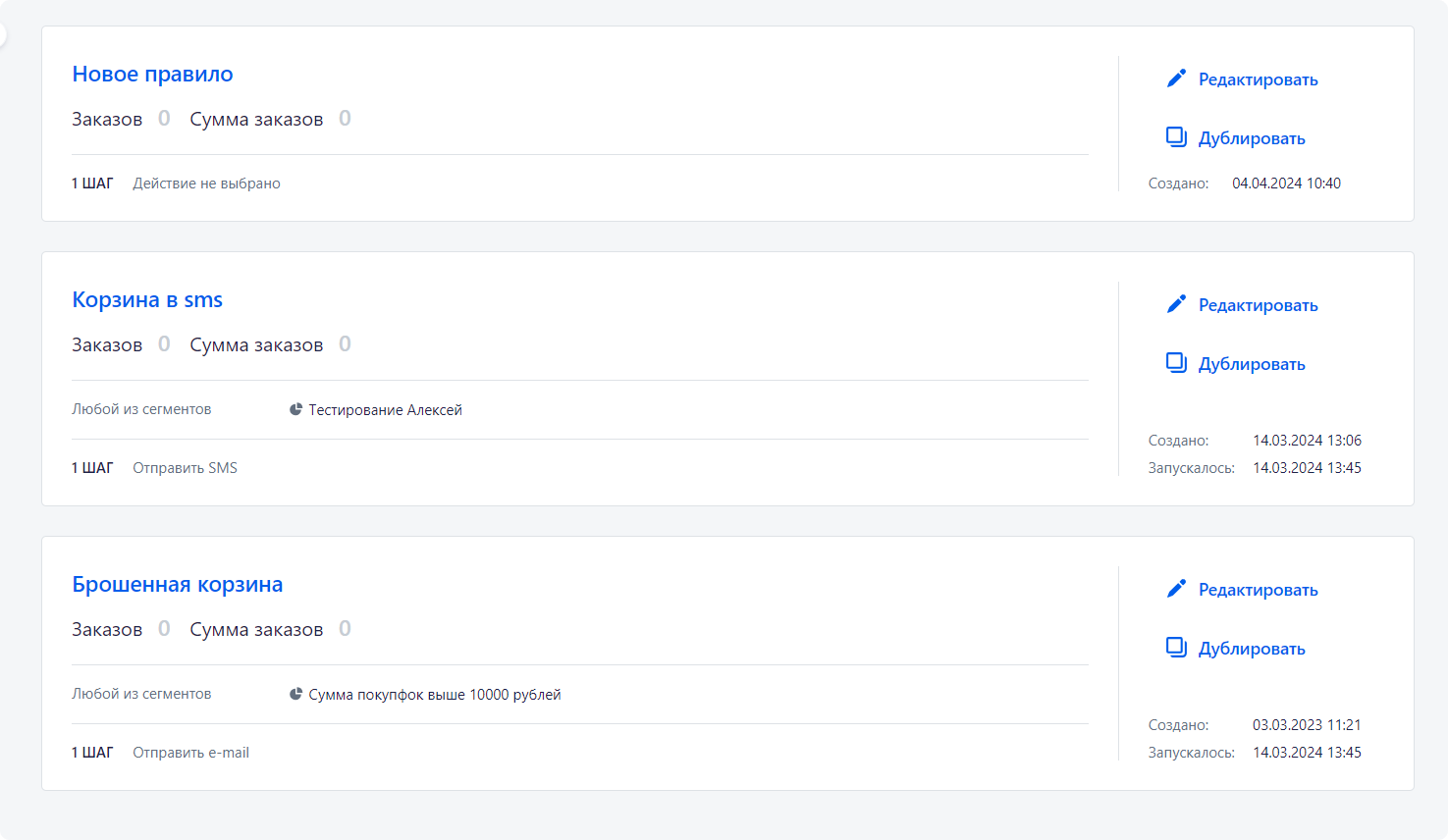
Task: Click creation date 04.04.2024 10:40
Action: (x=1286, y=184)
